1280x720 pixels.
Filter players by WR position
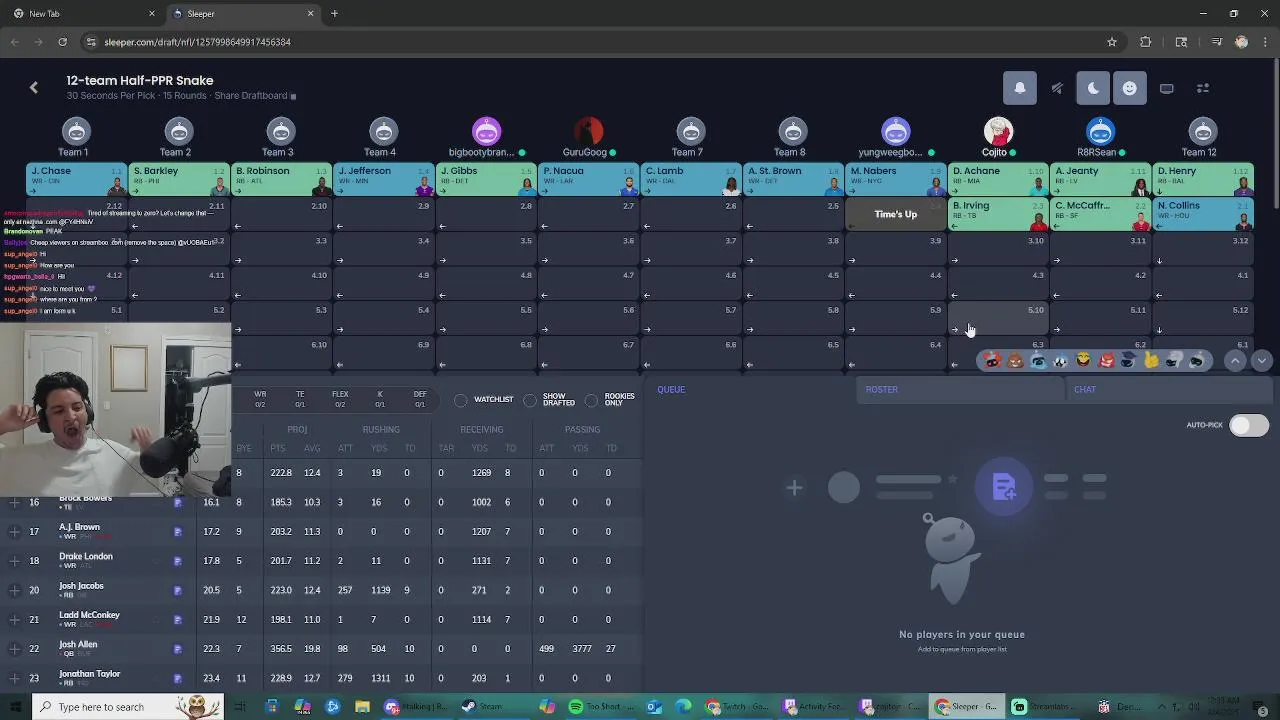click(x=260, y=399)
